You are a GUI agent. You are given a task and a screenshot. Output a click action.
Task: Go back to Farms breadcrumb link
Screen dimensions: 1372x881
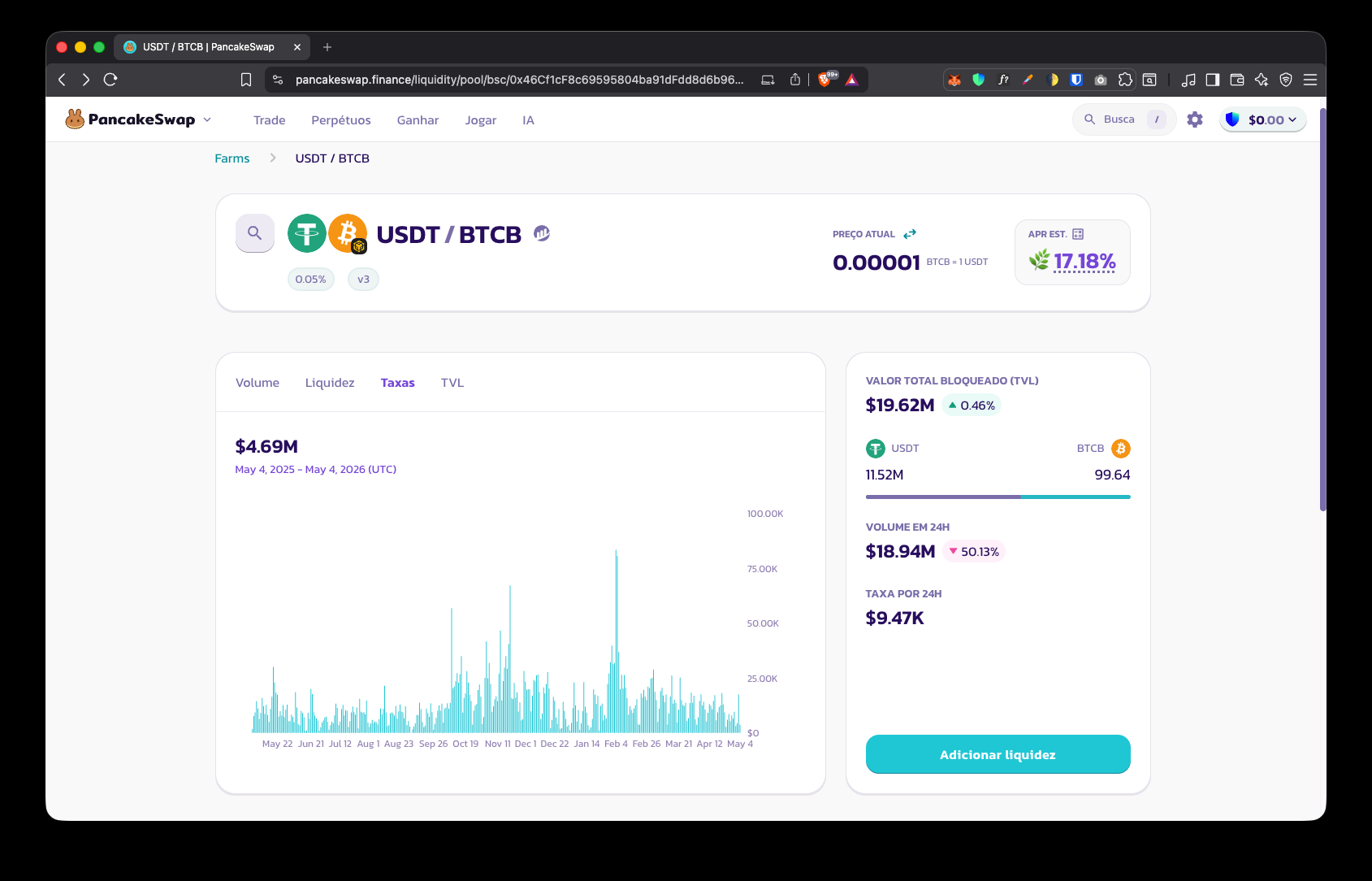tap(232, 158)
